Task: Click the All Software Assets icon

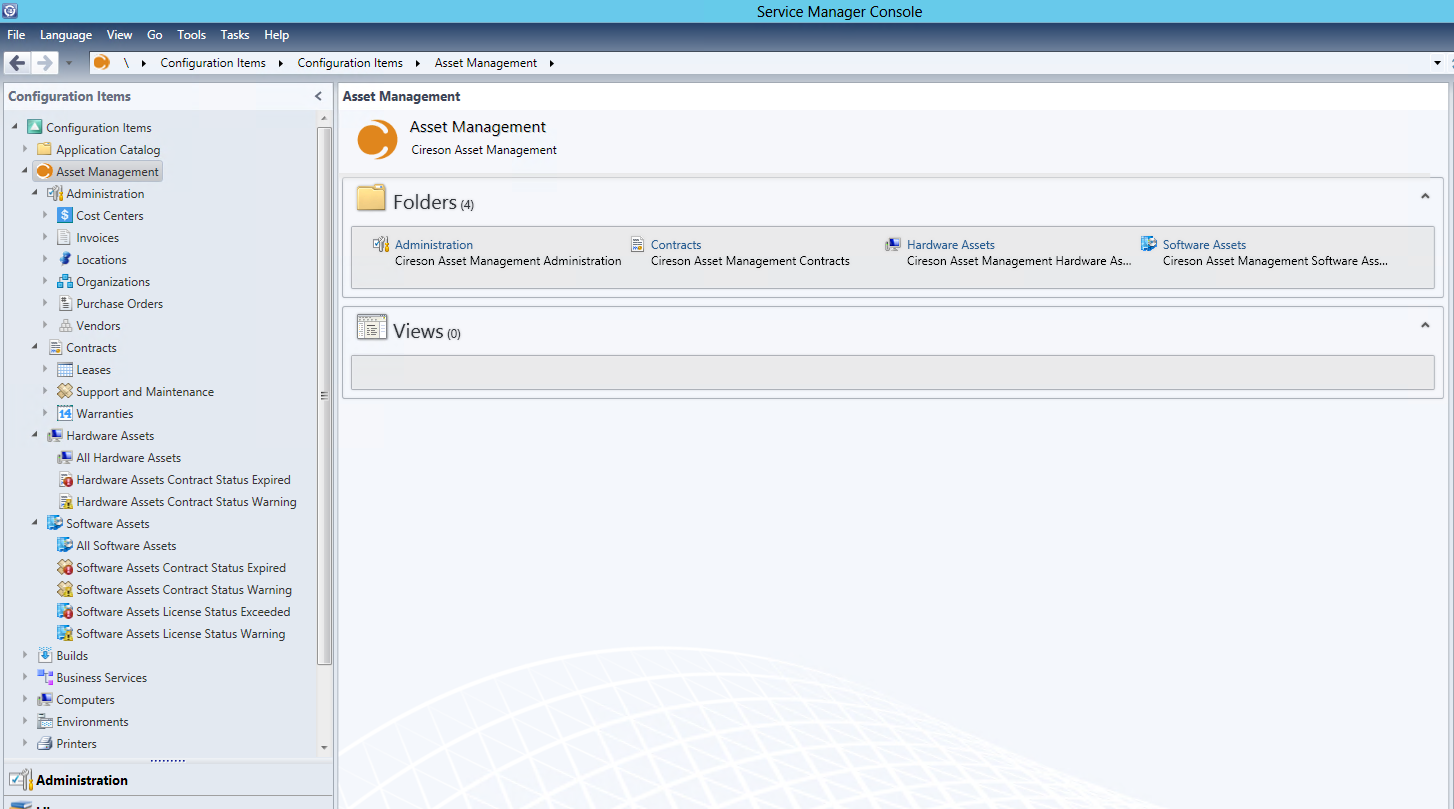Action: pyautogui.click(x=65, y=545)
